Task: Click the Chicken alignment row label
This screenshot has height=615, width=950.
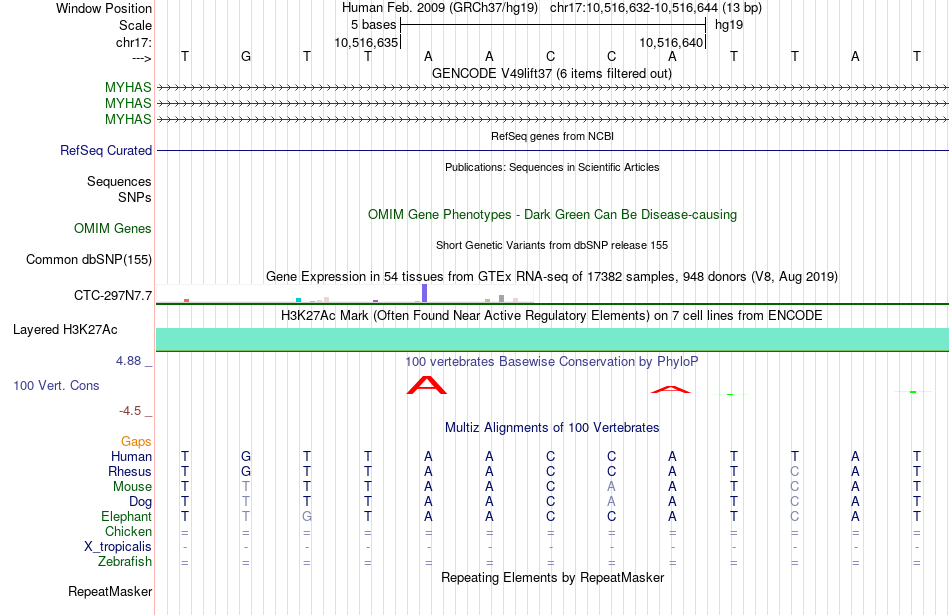Action: 128,531
